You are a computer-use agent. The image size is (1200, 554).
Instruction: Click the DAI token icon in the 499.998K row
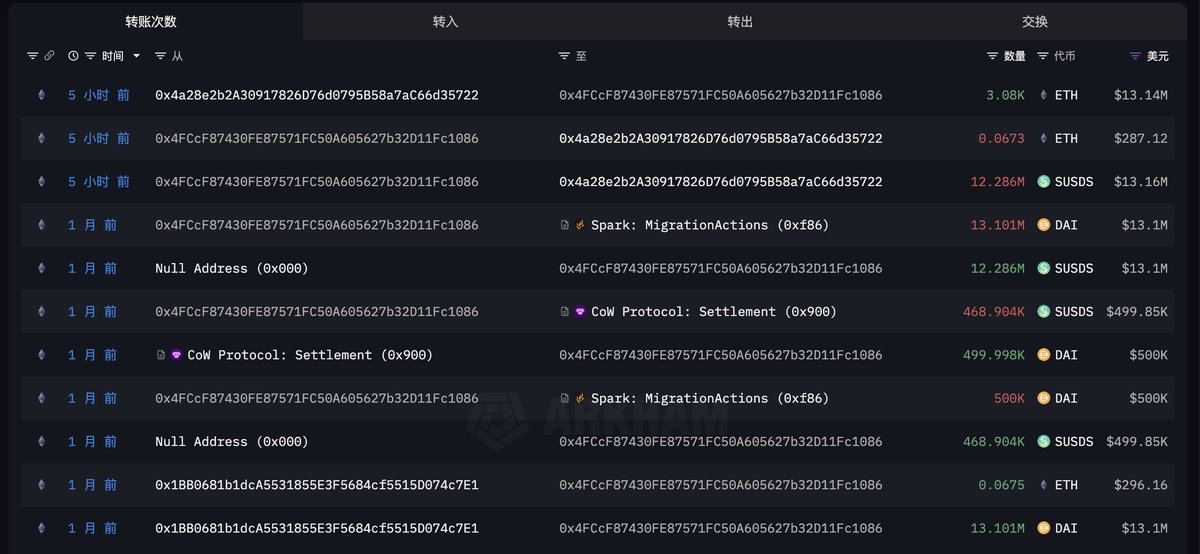[1044, 355]
